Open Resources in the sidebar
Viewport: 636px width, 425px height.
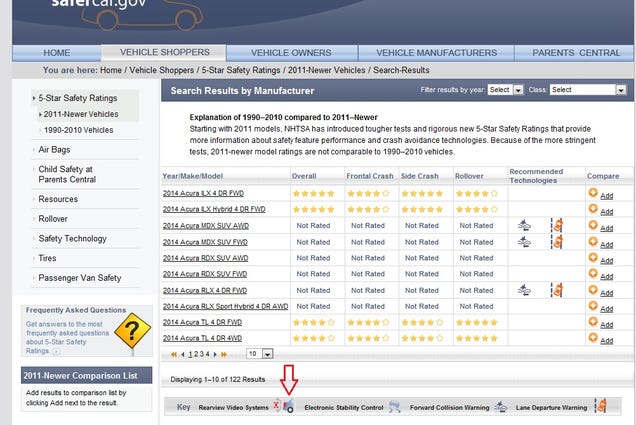58,199
